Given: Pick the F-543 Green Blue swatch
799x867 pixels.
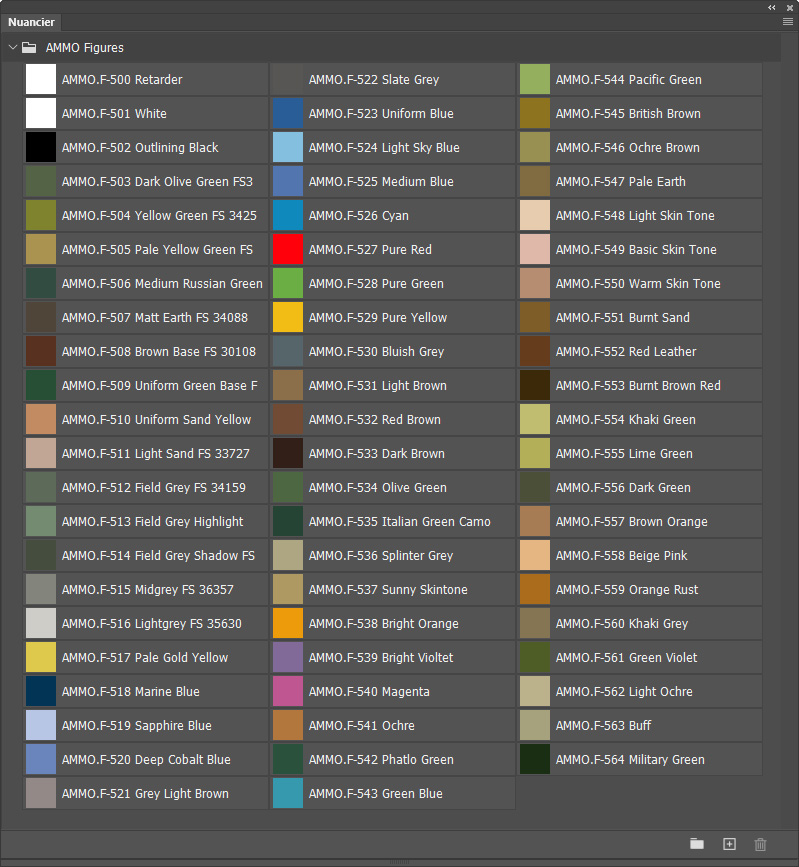Looking at the screenshot, I should point(288,793).
